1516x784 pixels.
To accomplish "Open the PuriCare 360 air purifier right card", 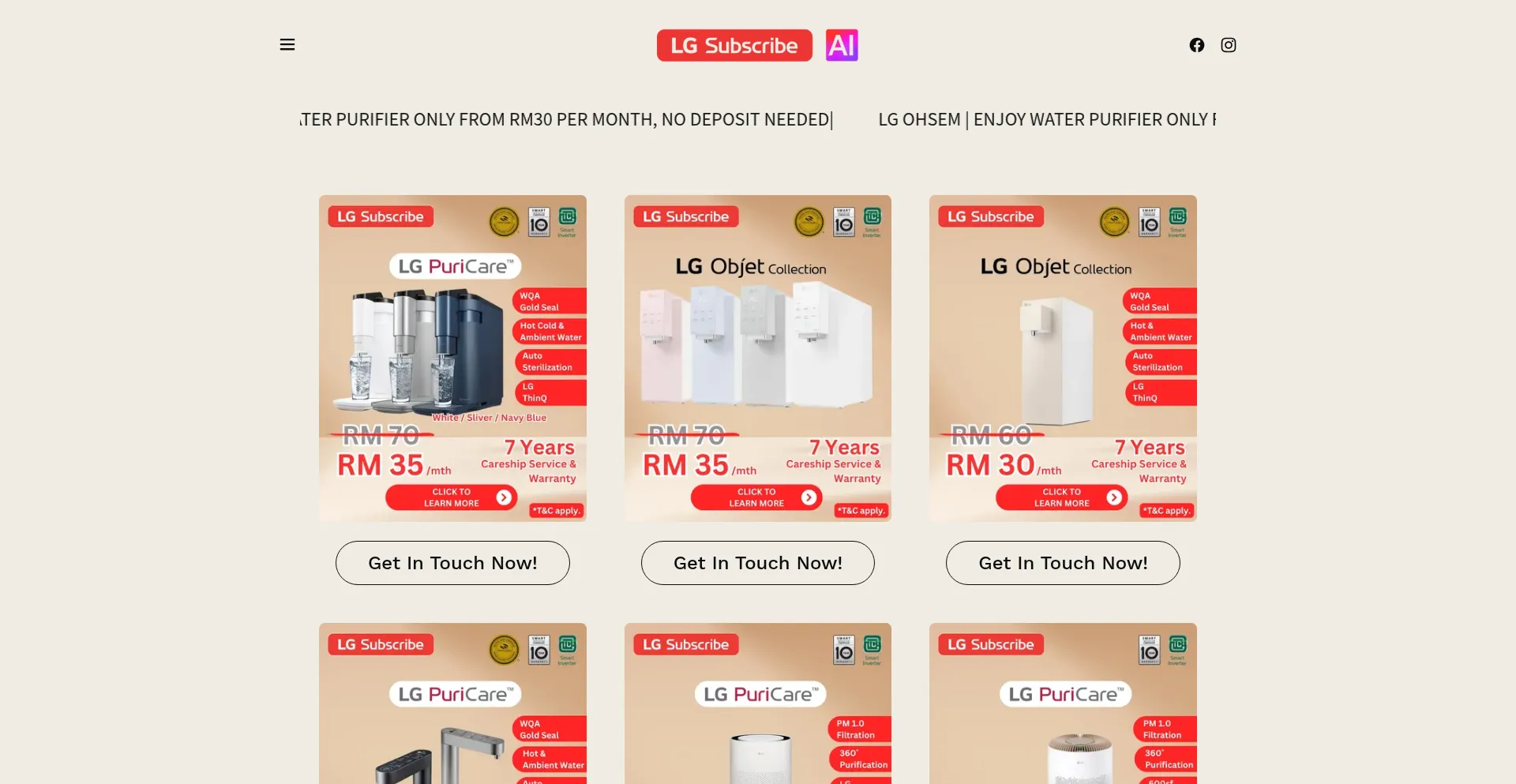I will 1063,703.
